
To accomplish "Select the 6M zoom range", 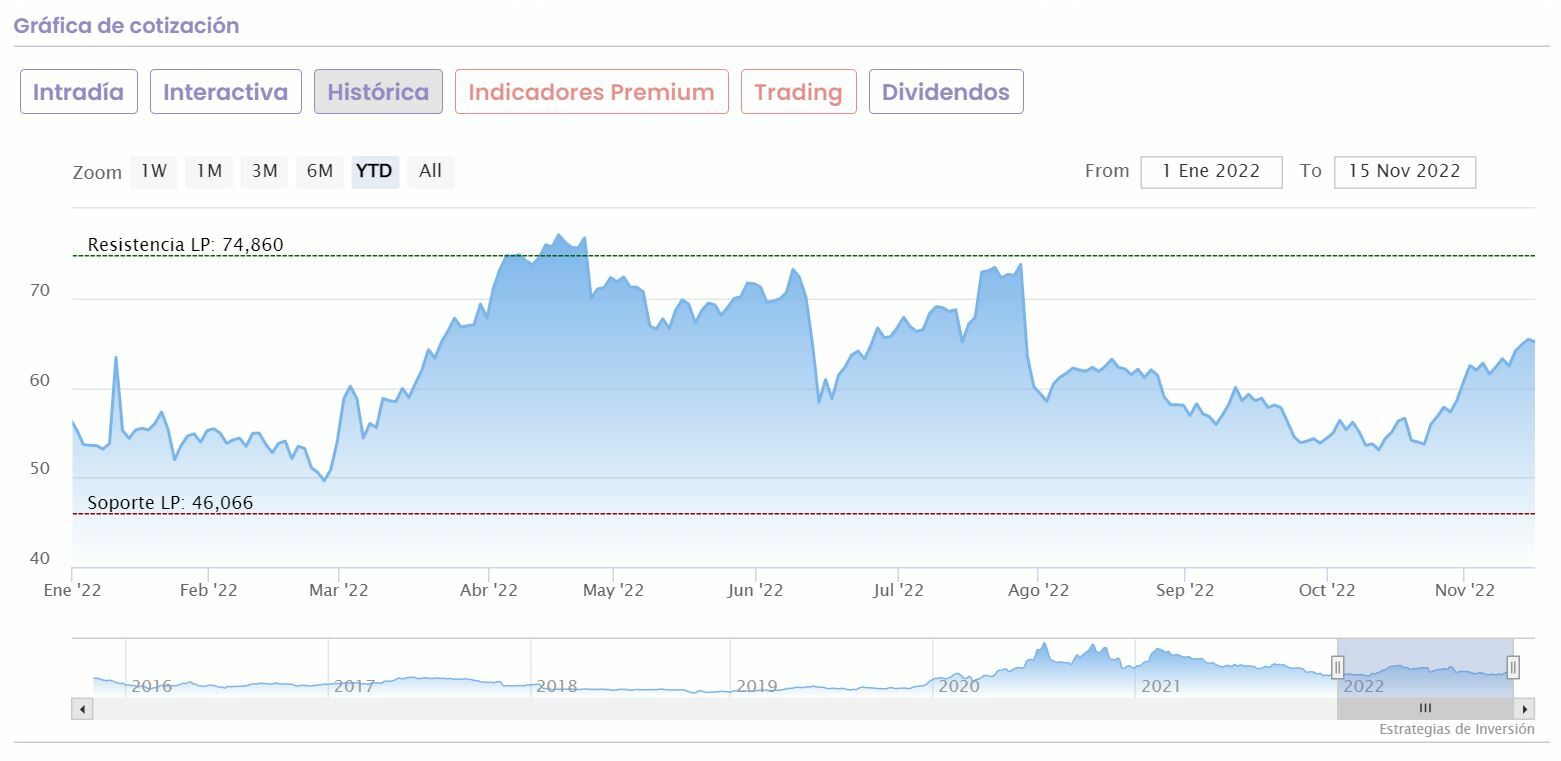I will tap(320, 171).
